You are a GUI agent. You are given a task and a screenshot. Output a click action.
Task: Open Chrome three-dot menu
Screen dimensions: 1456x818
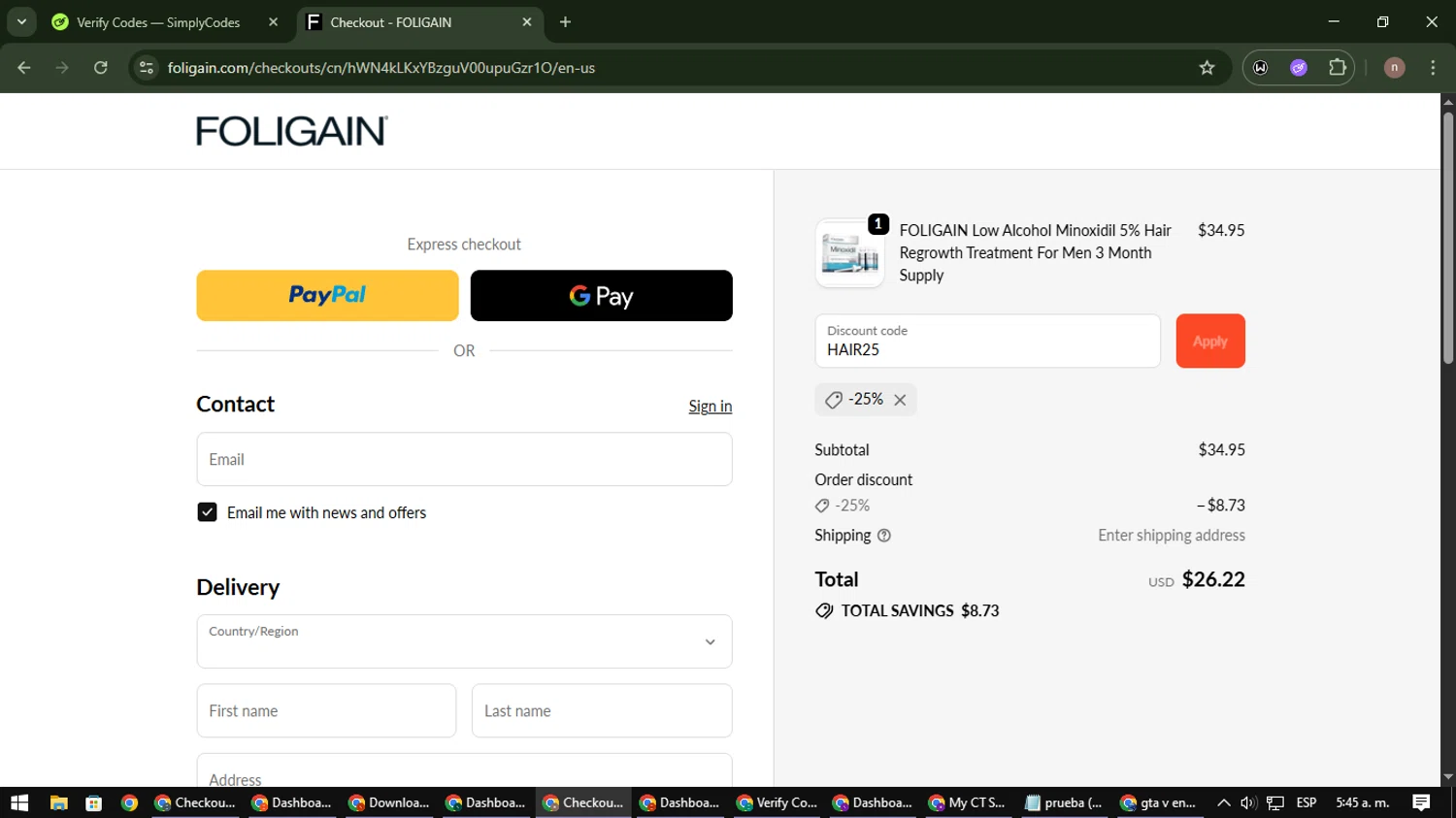click(1433, 68)
